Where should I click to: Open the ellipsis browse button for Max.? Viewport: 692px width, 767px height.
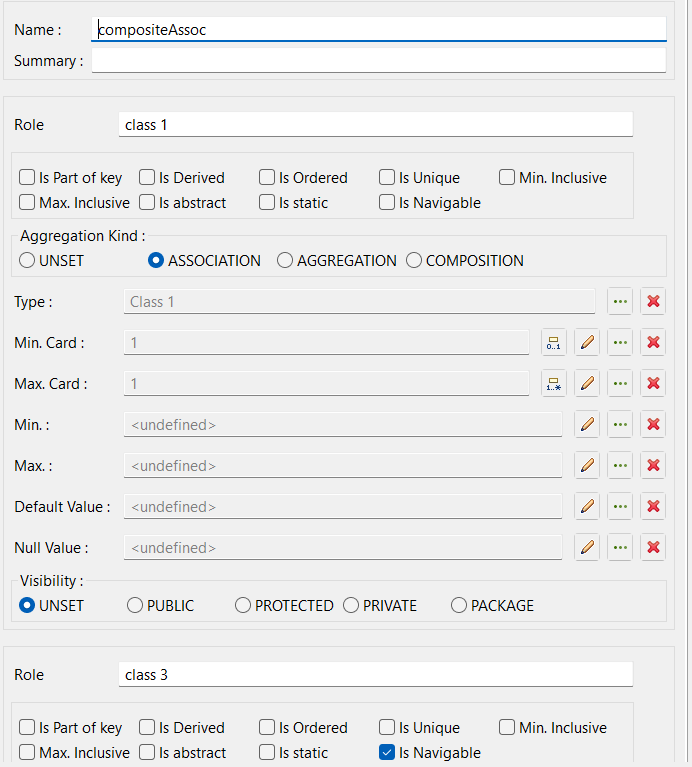pyautogui.click(x=620, y=465)
